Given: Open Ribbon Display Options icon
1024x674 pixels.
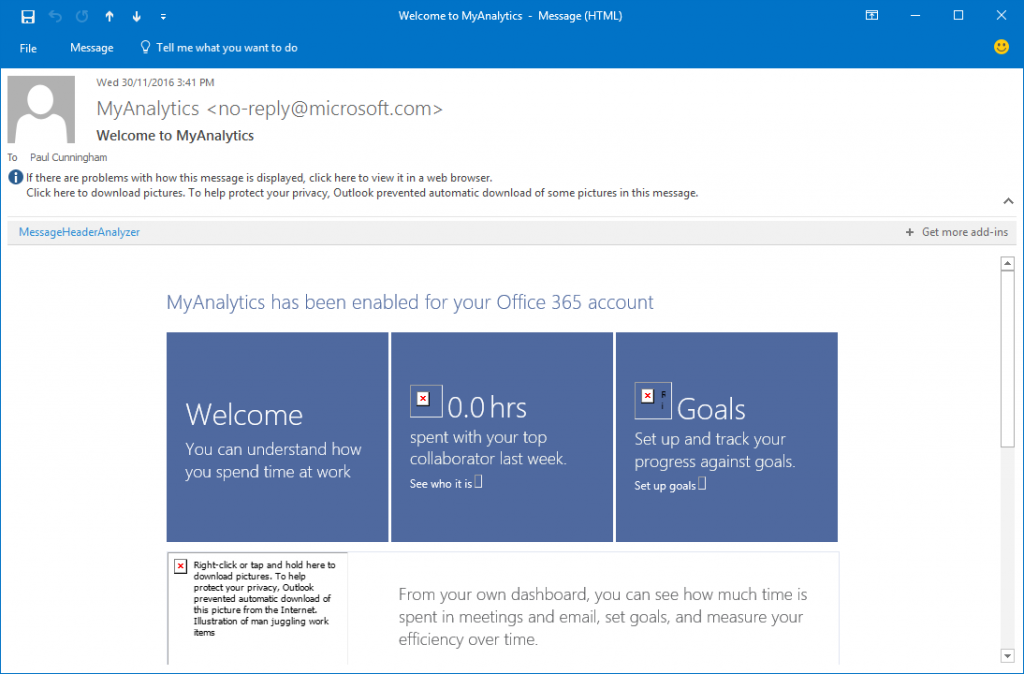Looking at the screenshot, I should [x=872, y=15].
